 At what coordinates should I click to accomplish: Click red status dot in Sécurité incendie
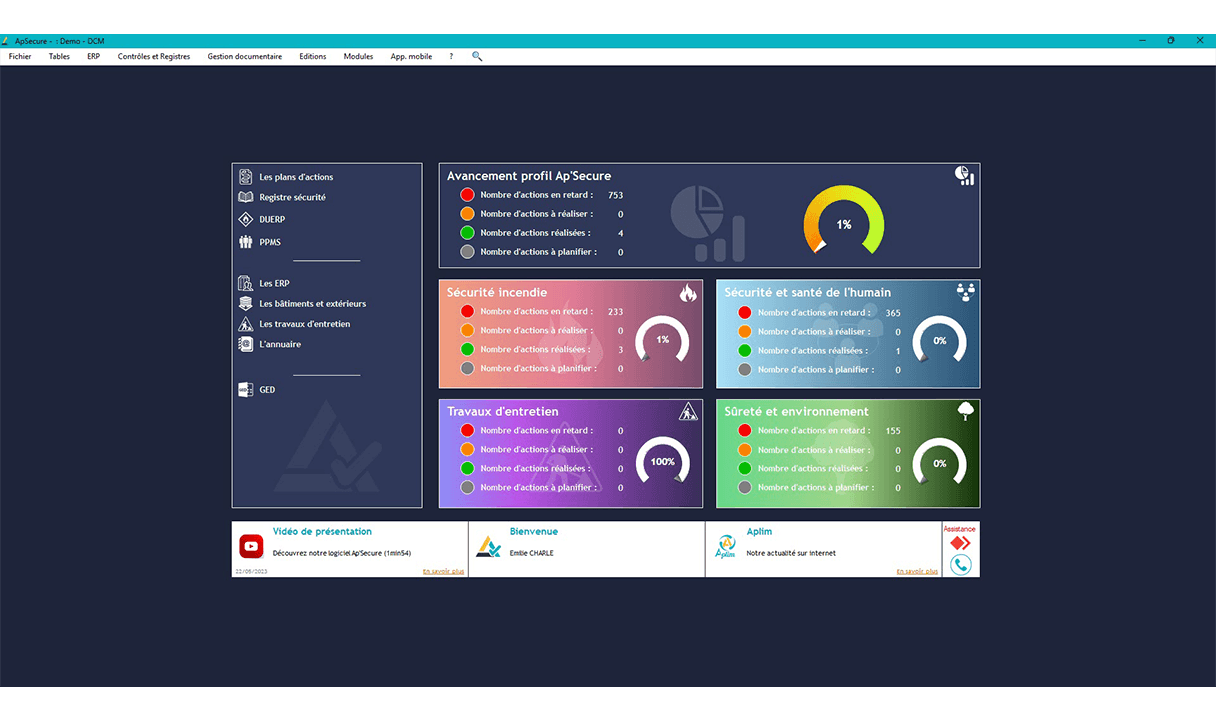pos(467,312)
